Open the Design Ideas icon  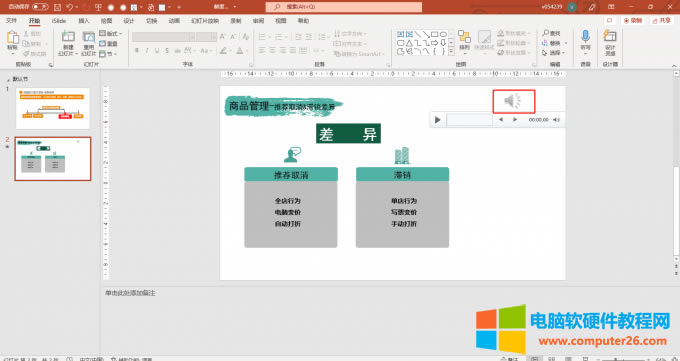pyautogui.click(x=610, y=36)
